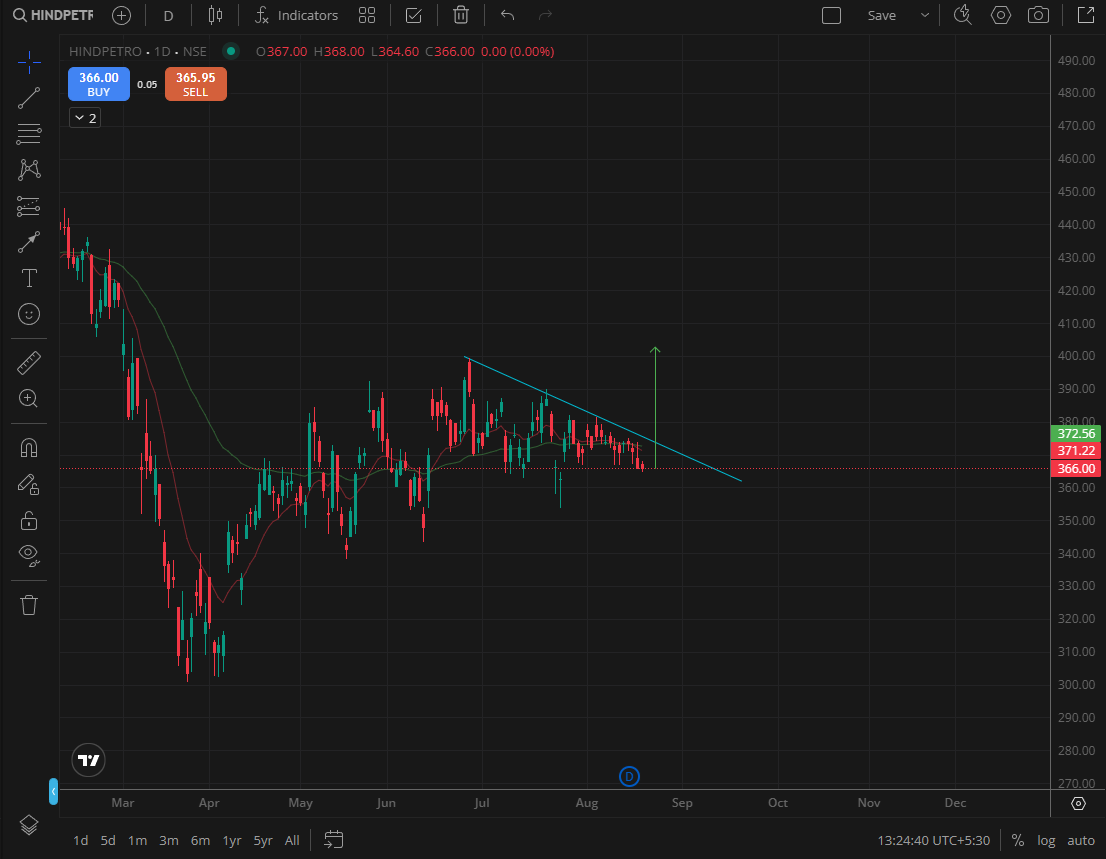Expand panel with blue left-edge handle
1106x859 pixels.
click(54, 791)
